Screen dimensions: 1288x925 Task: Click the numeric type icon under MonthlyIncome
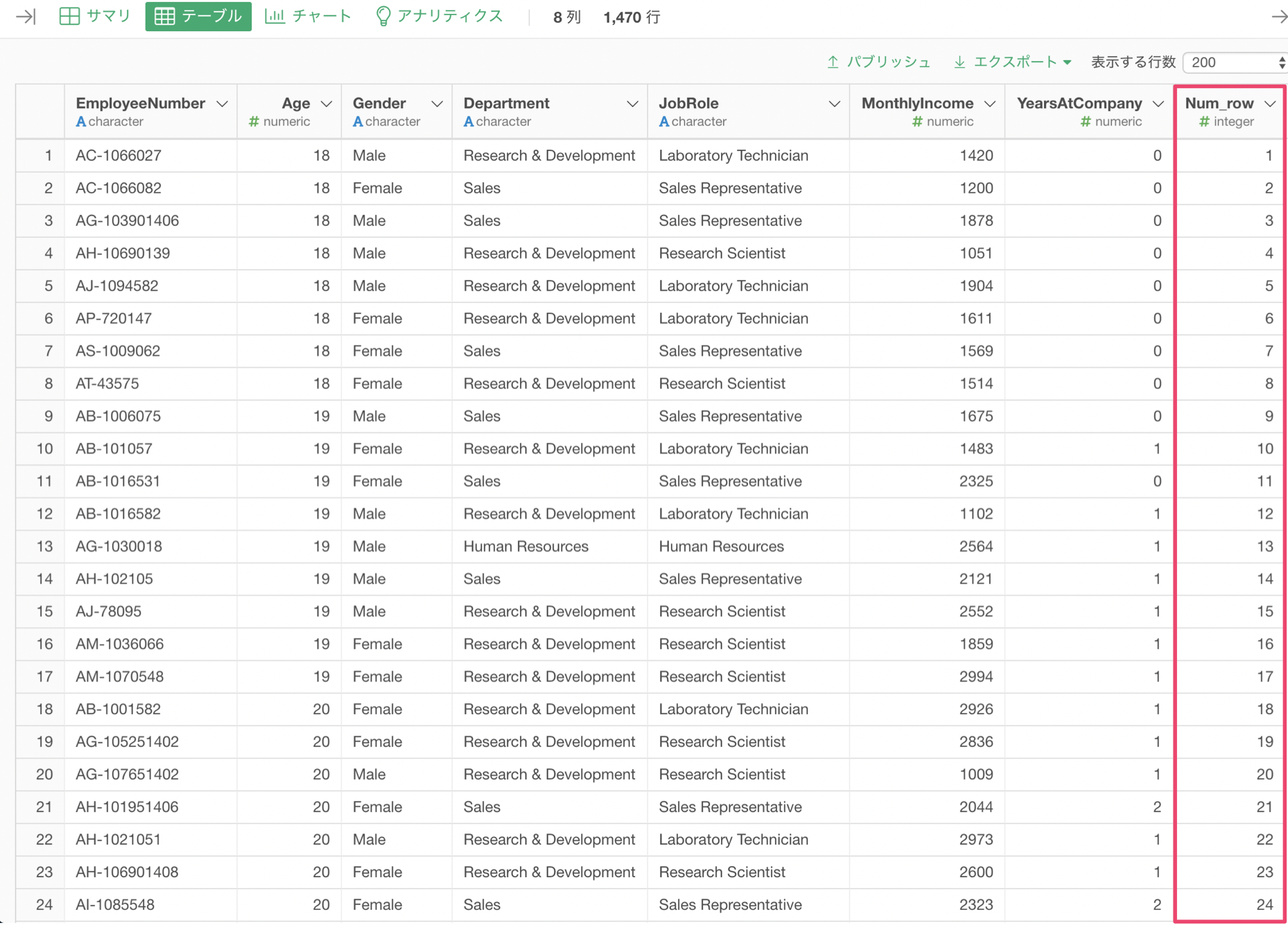click(917, 122)
